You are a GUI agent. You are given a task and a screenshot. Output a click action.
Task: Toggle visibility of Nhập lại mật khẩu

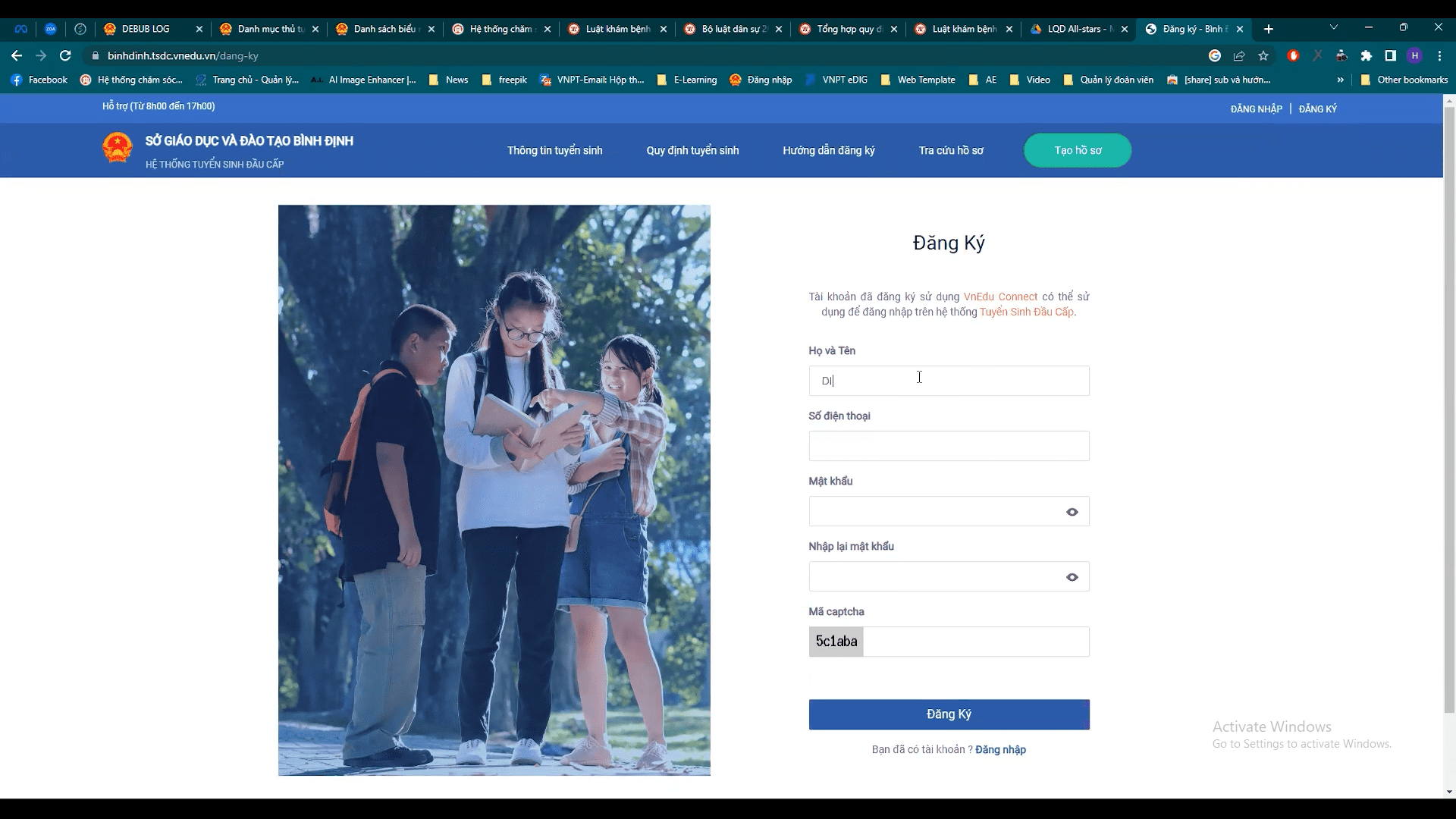click(x=1072, y=577)
